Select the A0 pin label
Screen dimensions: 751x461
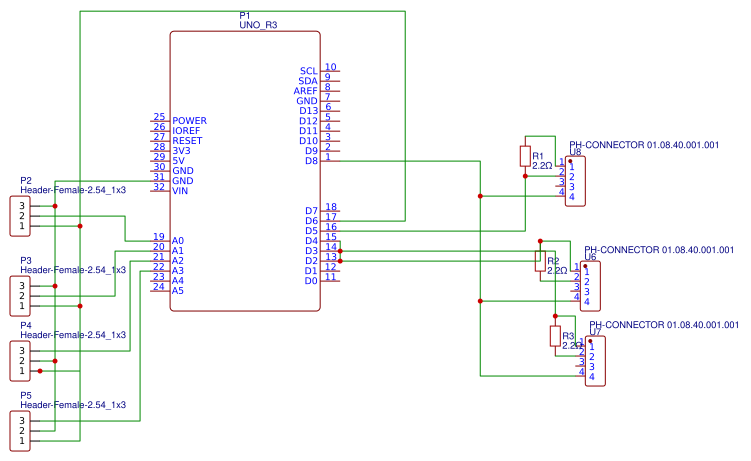(x=178, y=241)
